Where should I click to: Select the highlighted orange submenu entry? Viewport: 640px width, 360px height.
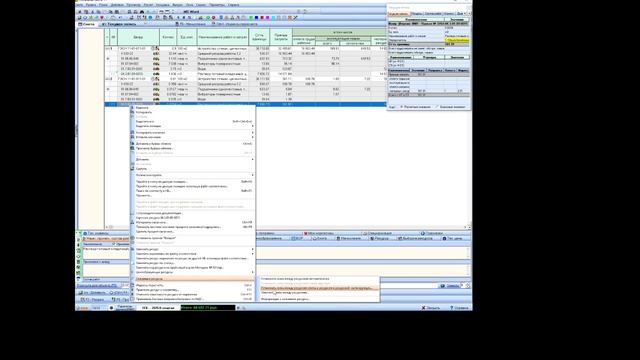[x=319, y=288]
